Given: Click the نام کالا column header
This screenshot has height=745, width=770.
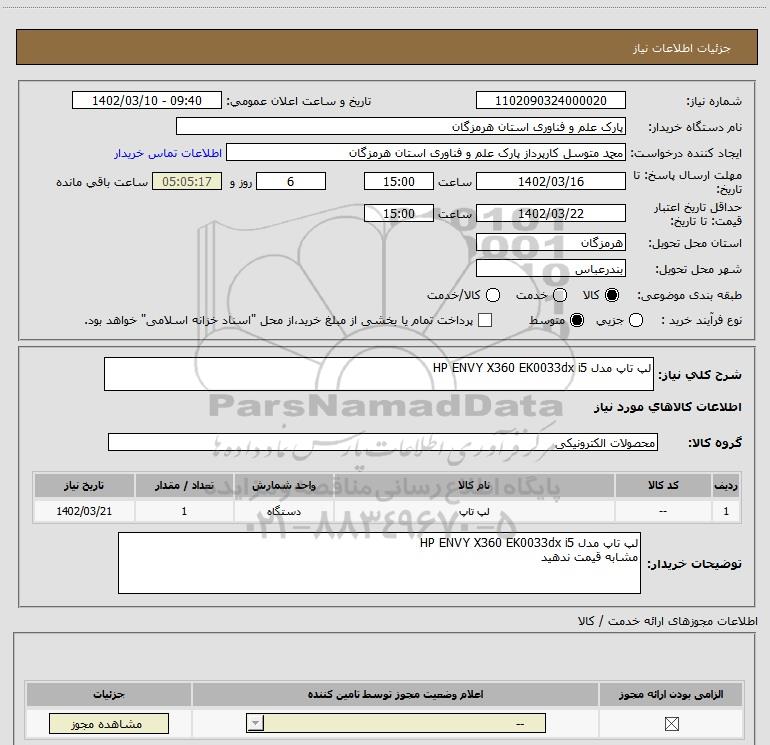Looking at the screenshot, I should (474, 485).
